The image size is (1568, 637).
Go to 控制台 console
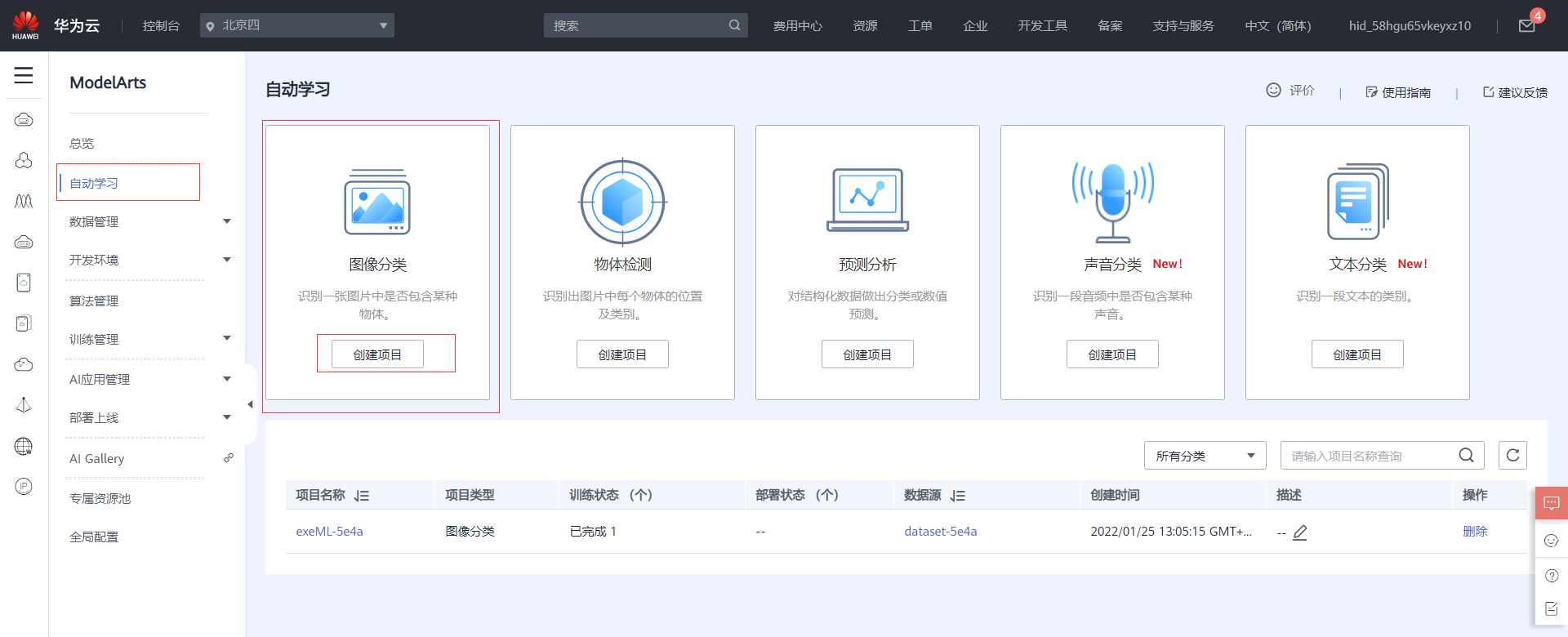coord(161,26)
